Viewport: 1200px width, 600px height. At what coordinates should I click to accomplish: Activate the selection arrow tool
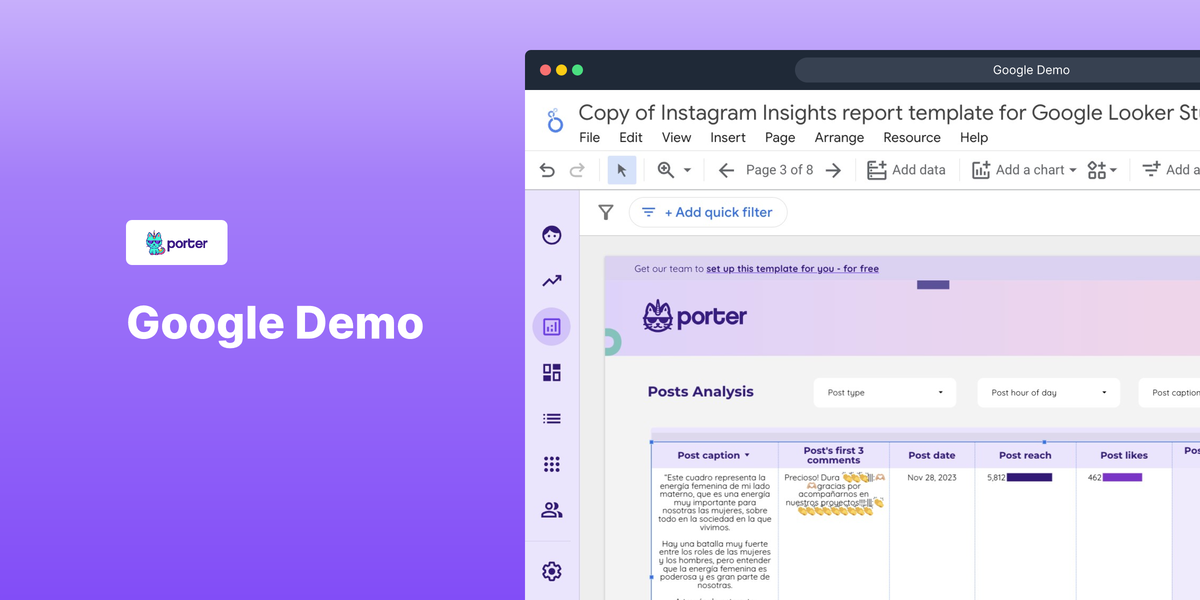click(x=621, y=169)
